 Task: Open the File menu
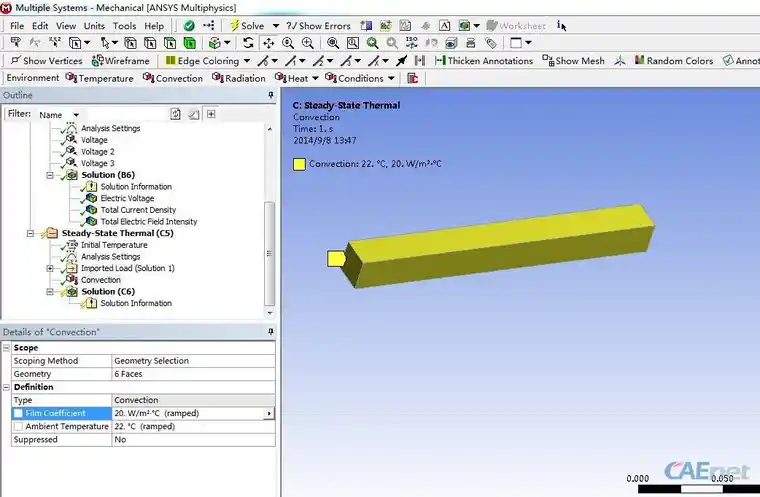coord(16,26)
